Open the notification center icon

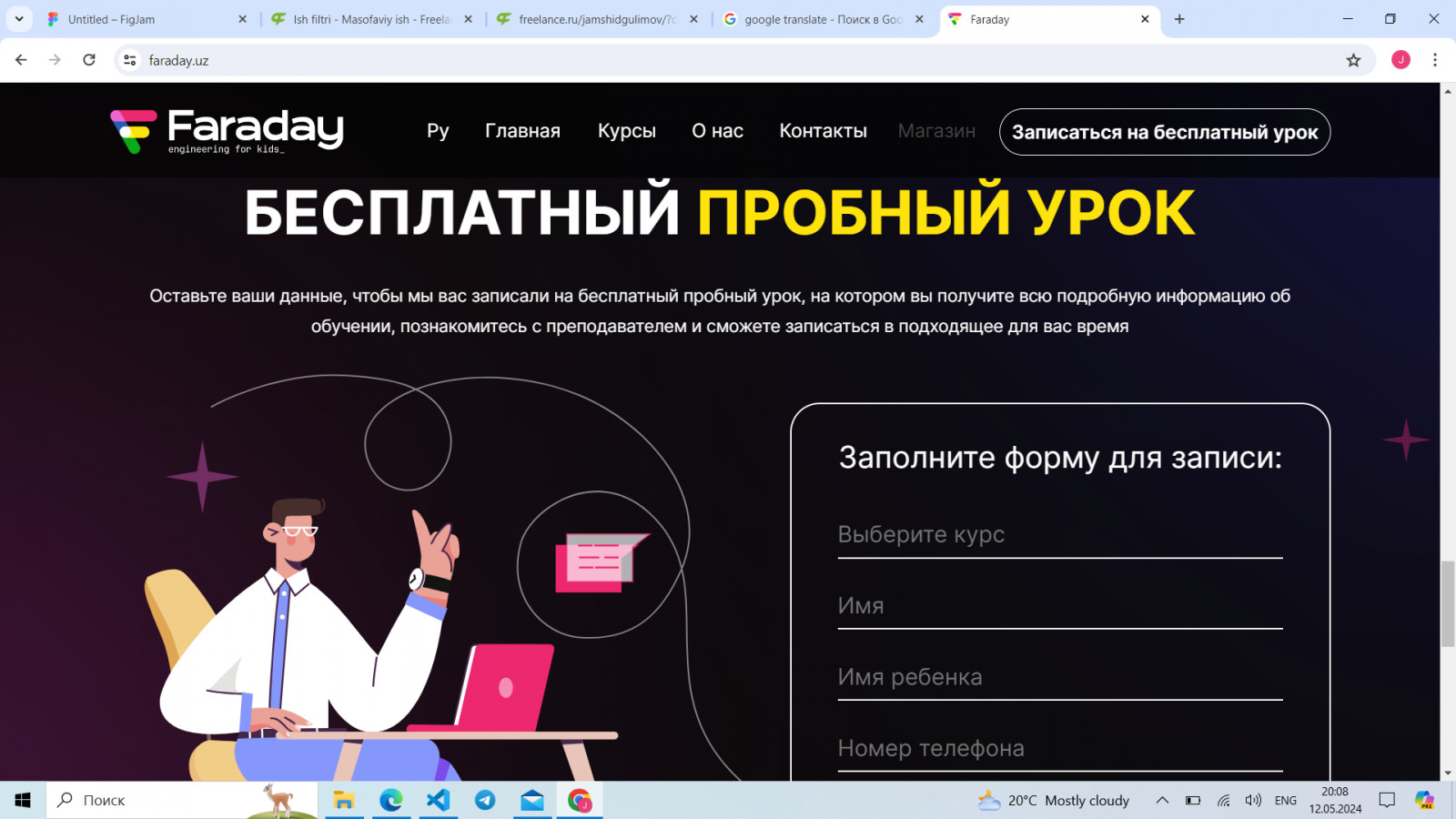1387,800
